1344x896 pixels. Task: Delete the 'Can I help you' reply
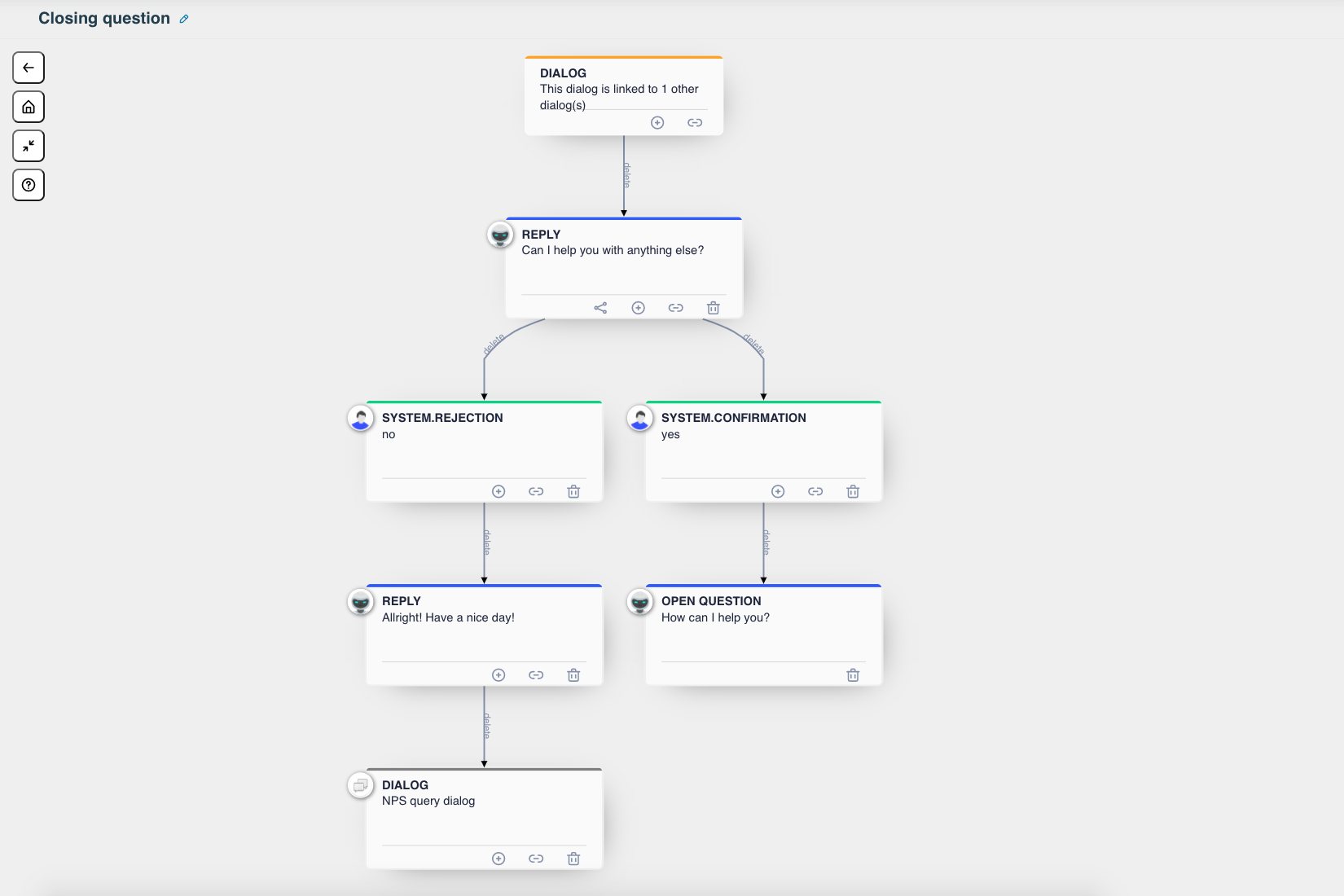tap(714, 308)
